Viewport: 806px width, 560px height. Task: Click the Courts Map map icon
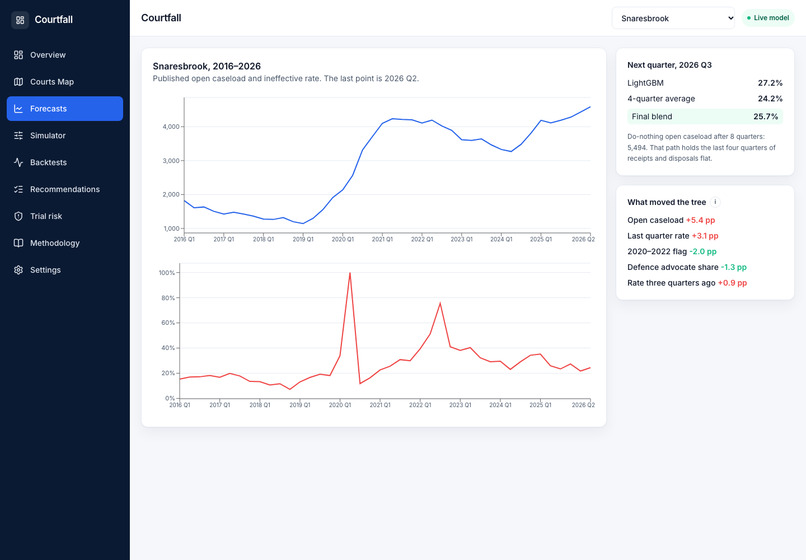(x=19, y=82)
